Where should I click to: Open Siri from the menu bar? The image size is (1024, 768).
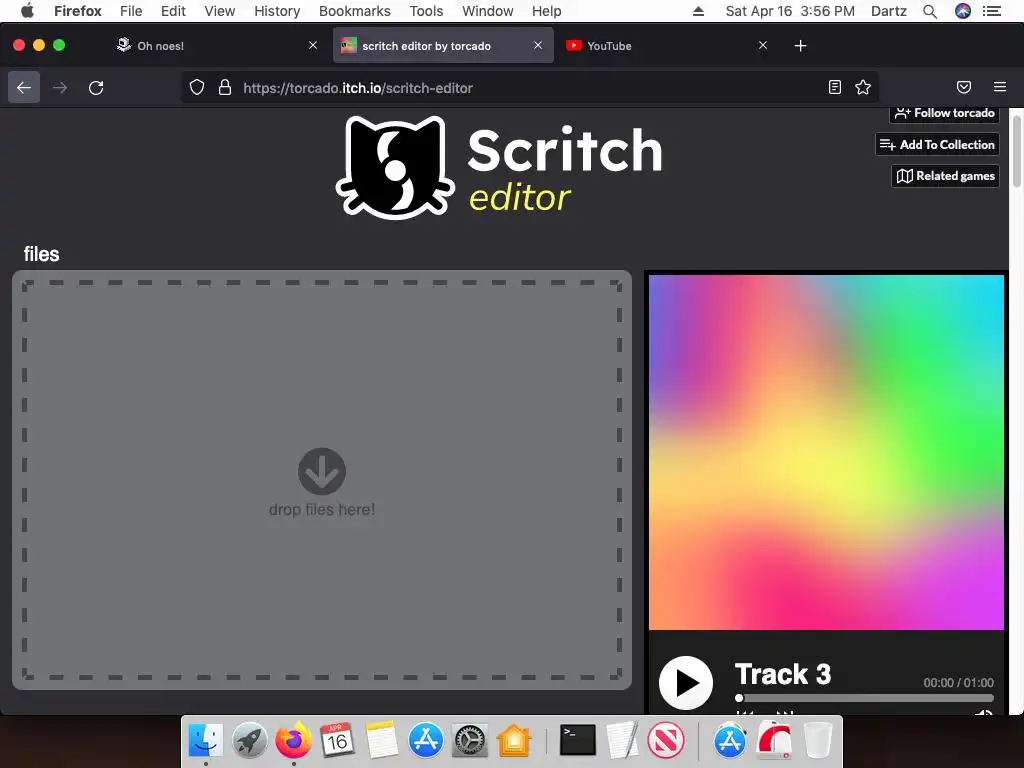pyautogui.click(x=963, y=11)
